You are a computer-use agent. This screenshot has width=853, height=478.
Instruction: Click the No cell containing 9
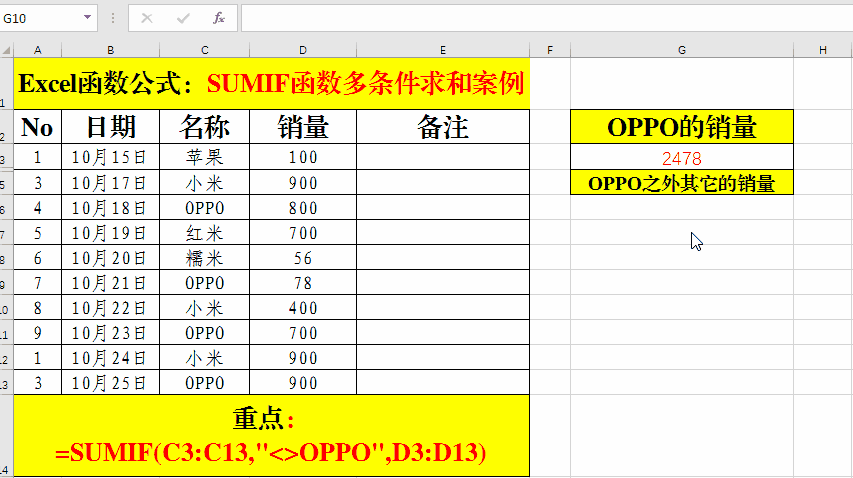coord(38,333)
